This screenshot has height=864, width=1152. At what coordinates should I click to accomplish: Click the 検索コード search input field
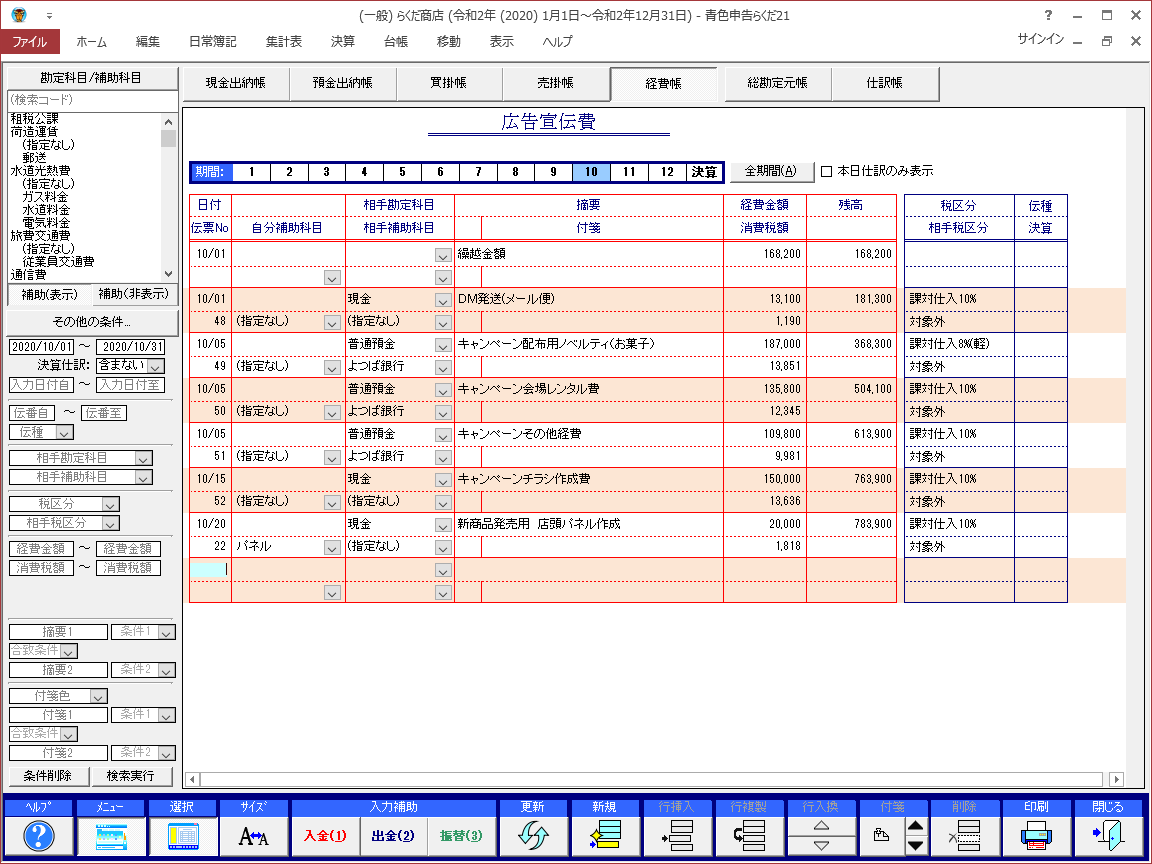coord(92,100)
